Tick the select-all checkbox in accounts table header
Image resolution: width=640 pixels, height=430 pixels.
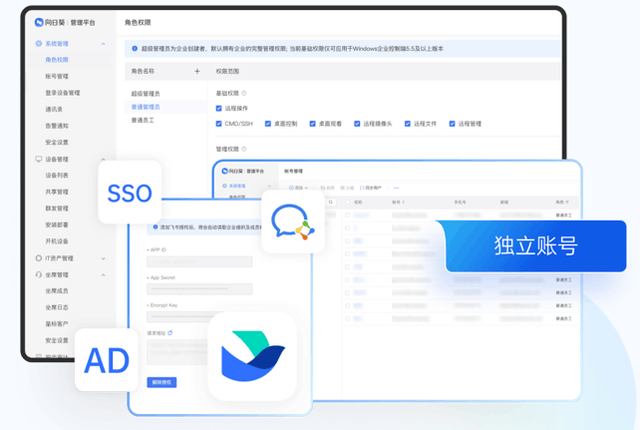coord(347,202)
